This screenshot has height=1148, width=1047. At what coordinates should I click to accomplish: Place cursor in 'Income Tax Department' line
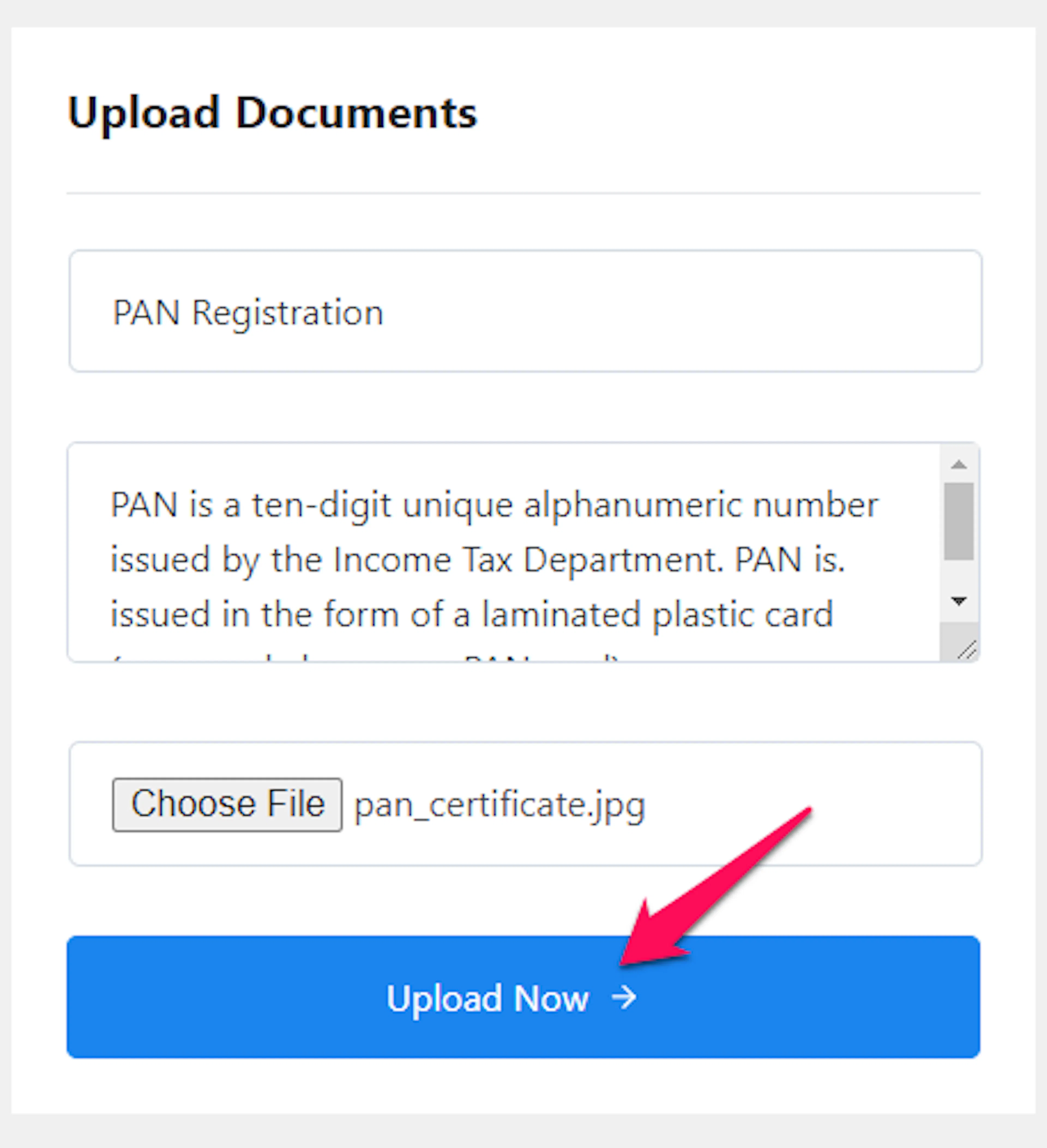pos(477,560)
